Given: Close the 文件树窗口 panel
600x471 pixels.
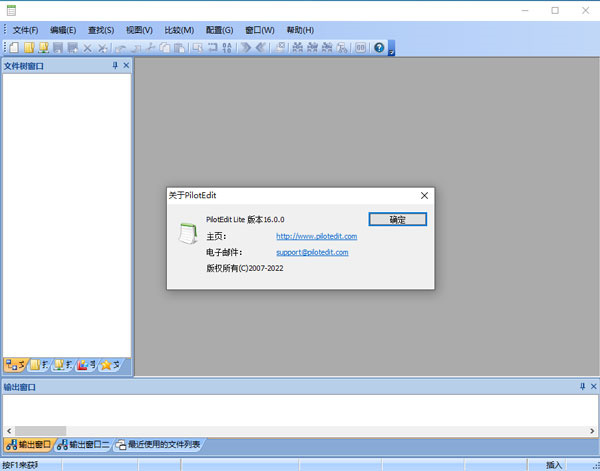Looking at the screenshot, I should tap(126, 66).
